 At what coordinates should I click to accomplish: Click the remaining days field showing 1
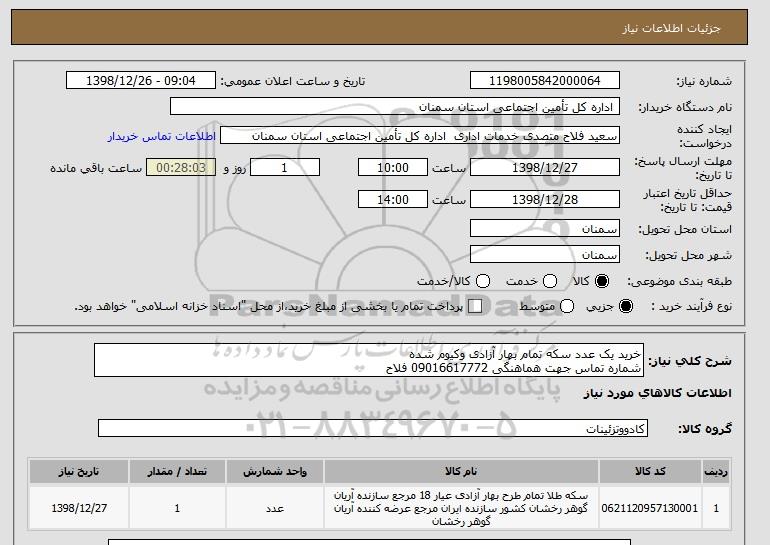pyautogui.click(x=285, y=167)
